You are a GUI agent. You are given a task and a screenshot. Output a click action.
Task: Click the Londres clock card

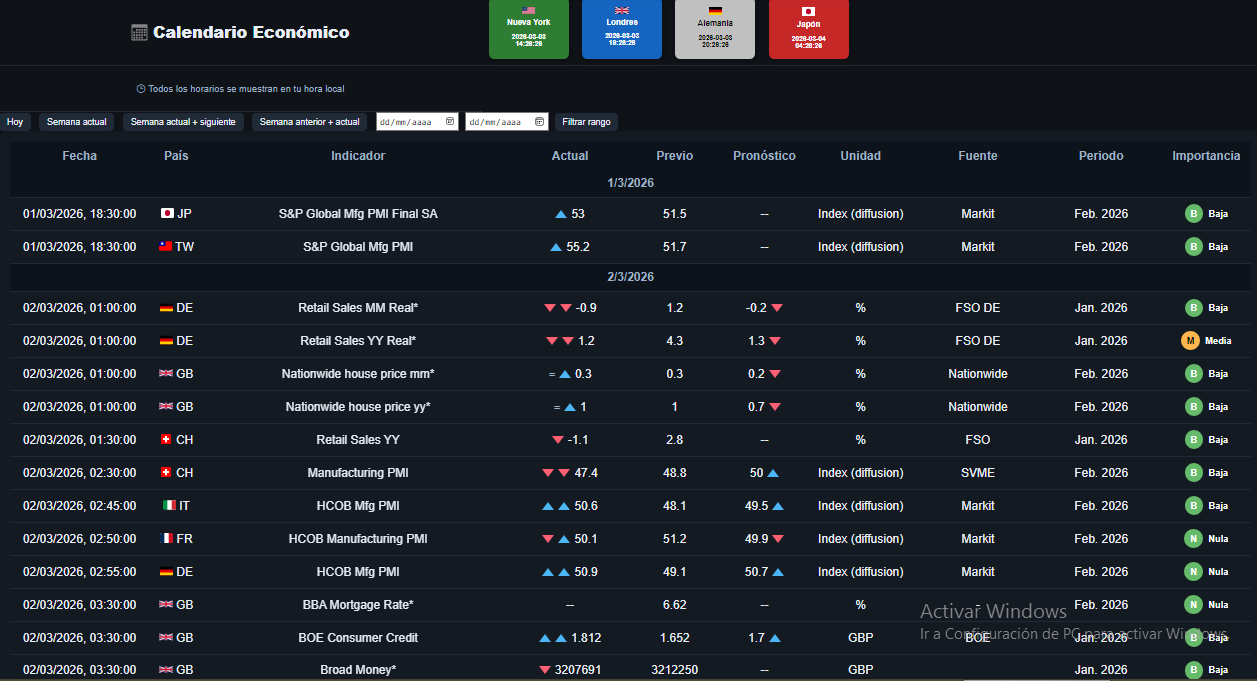(621, 29)
